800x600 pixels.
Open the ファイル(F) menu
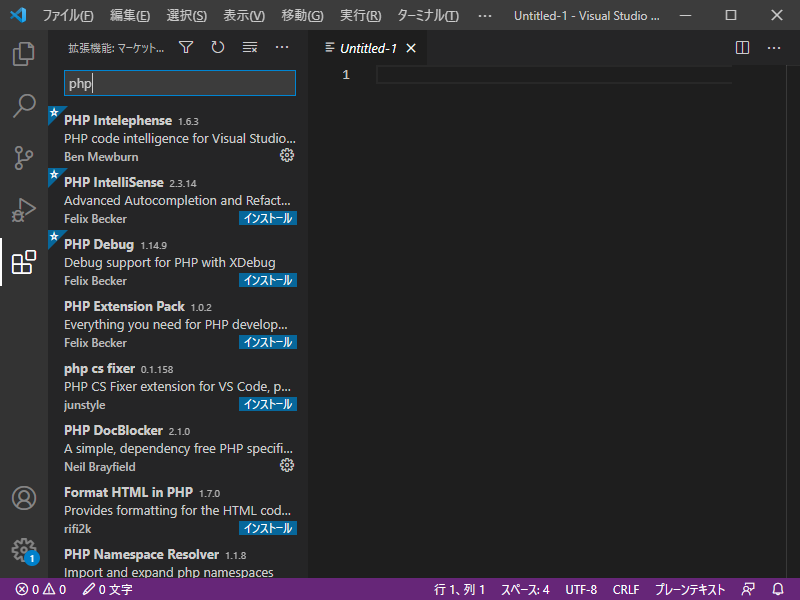[68, 15]
